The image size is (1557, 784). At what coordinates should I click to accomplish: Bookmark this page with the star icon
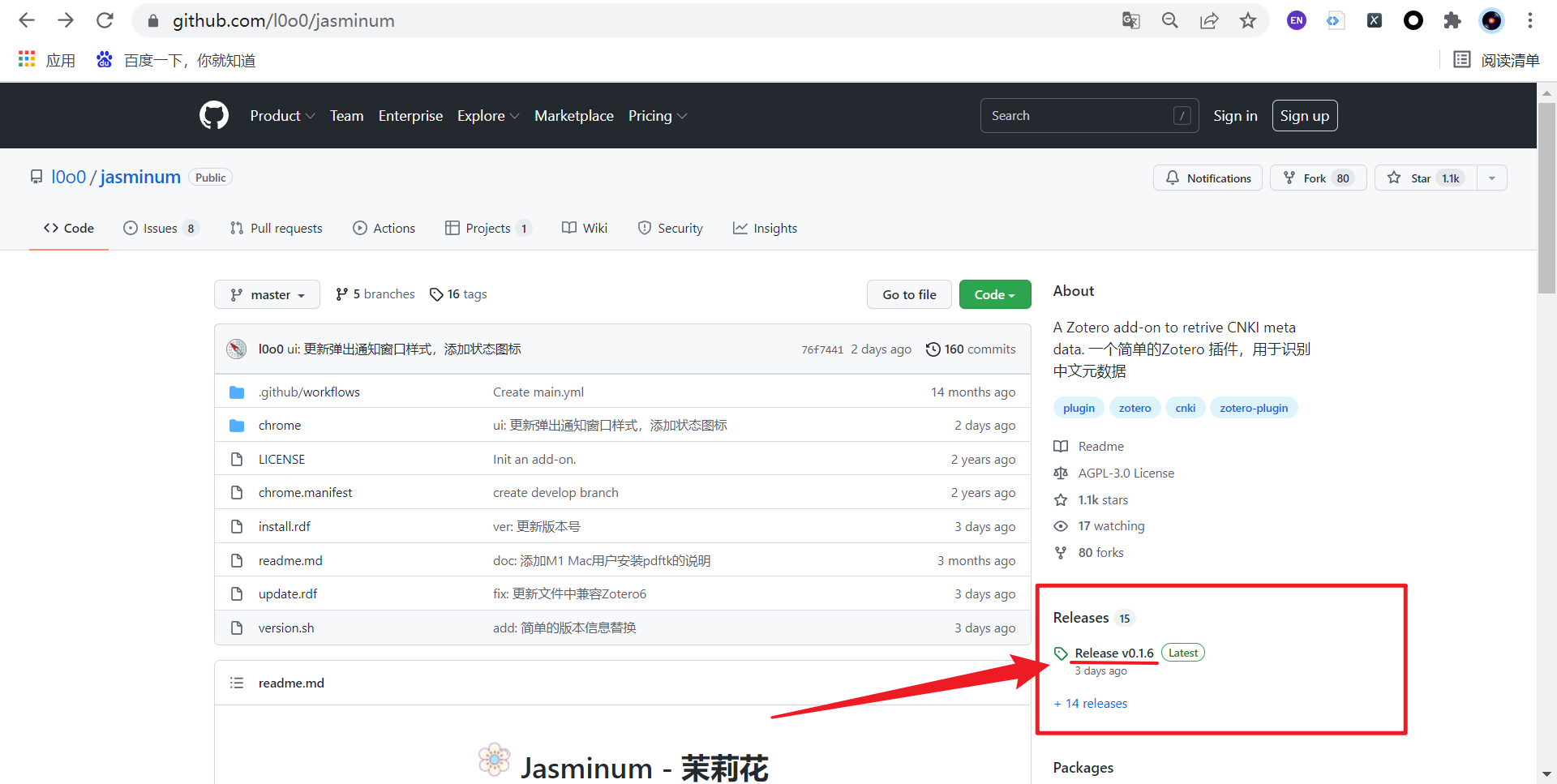coord(1248,20)
